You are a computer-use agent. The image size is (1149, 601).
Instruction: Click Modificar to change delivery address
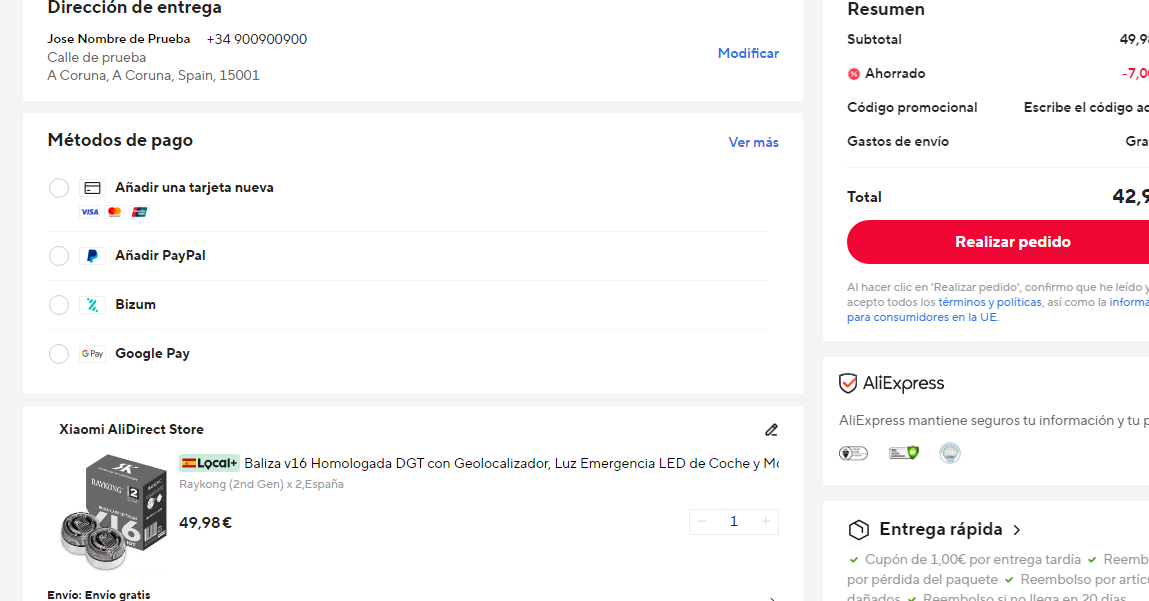(748, 54)
